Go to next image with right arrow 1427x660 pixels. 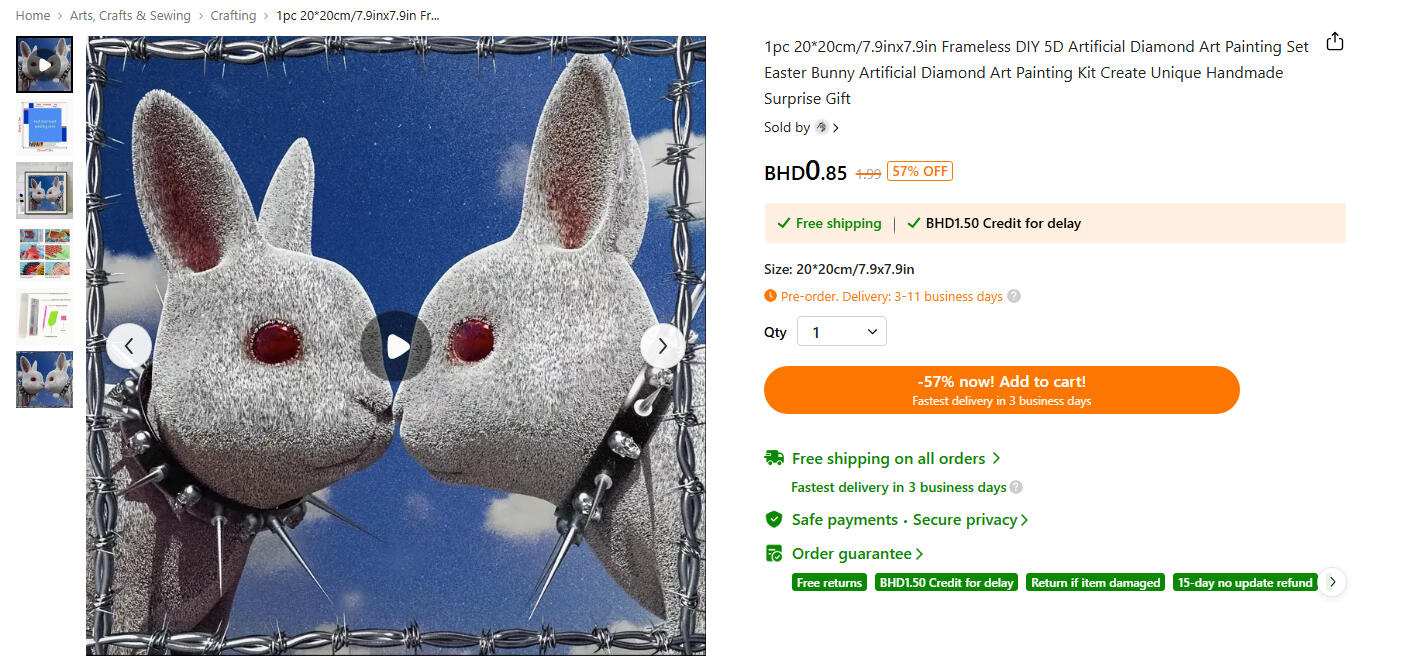[x=663, y=346]
